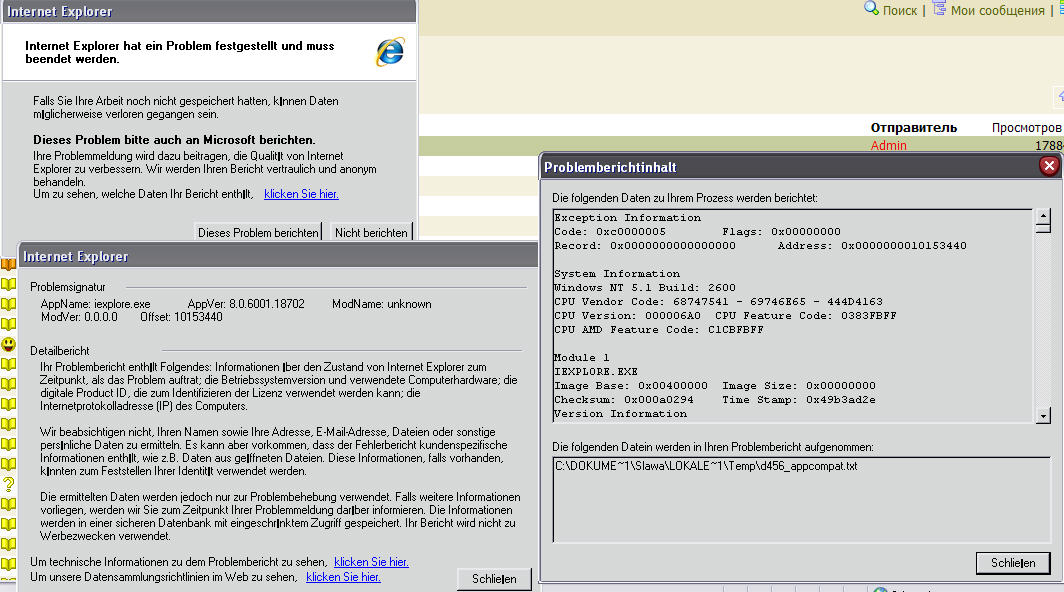Close the Detailbericht dialog via Schließen
This screenshot has width=1064, height=592.
point(494,578)
